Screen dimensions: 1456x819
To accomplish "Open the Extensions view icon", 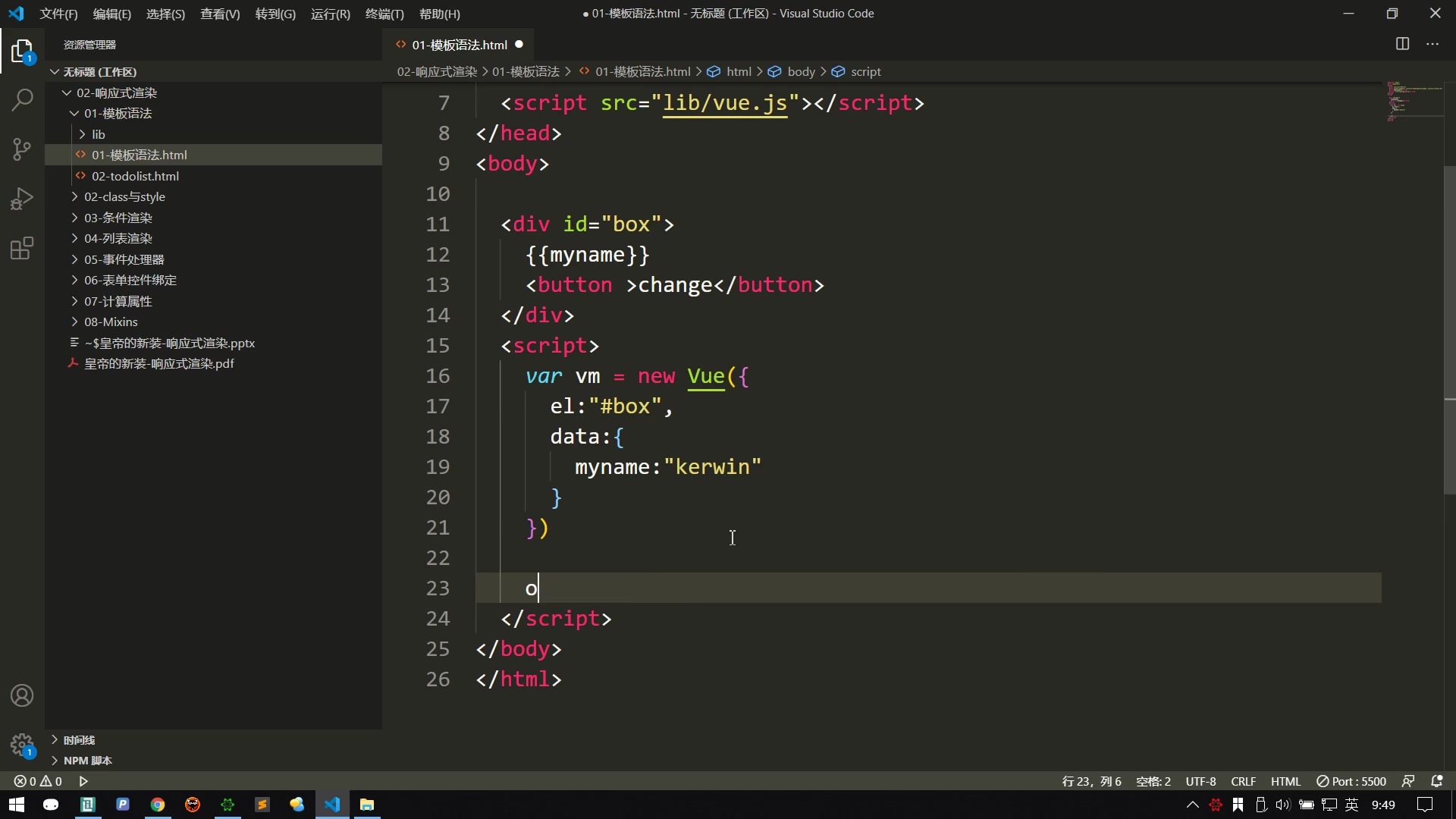I will coord(22,248).
